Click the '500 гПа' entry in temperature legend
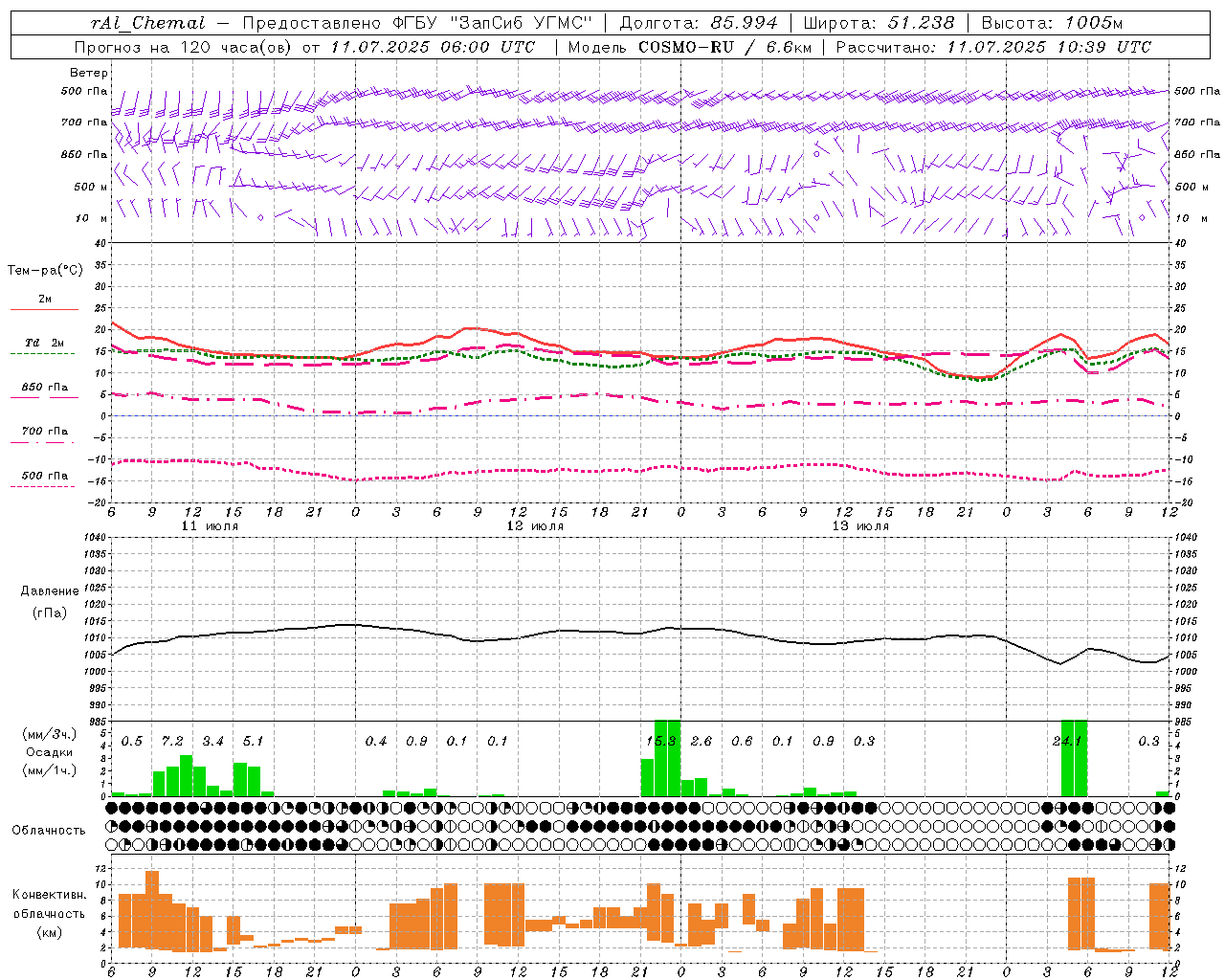The image size is (1225, 980). (x=44, y=476)
